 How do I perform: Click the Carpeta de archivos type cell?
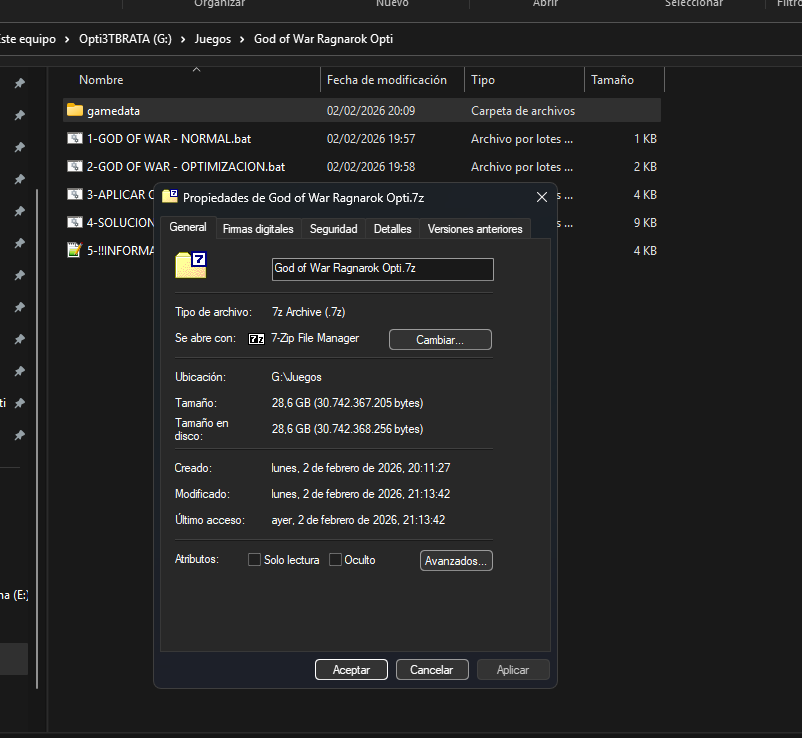point(523,110)
